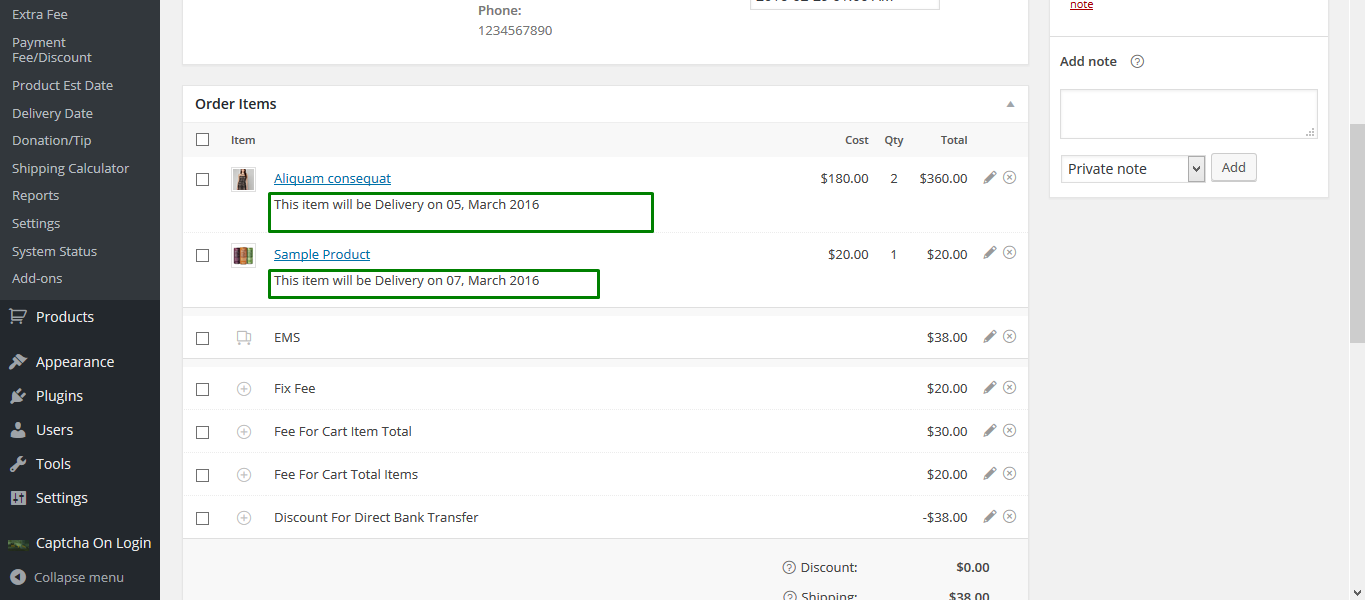Open the Private note type dropdown

(x=1133, y=169)
